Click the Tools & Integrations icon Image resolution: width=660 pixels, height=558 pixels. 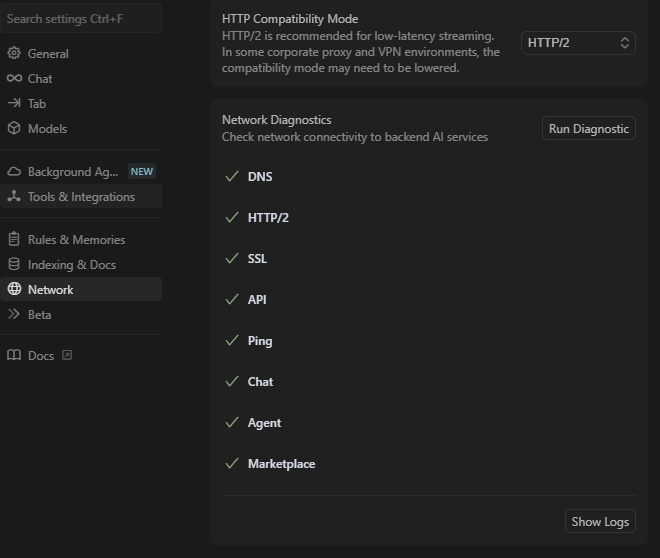pyautogui.click(x=14, y=197)
